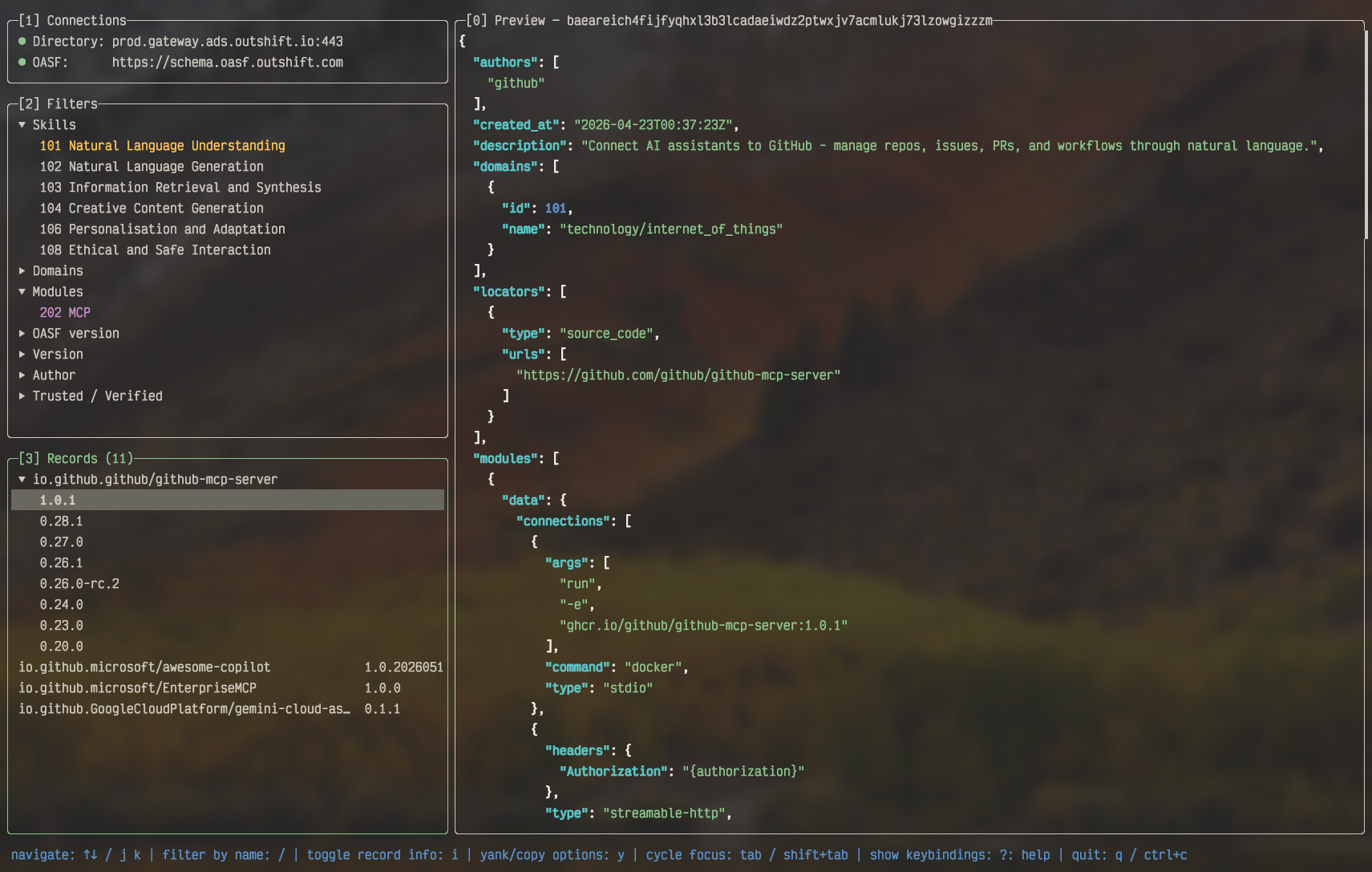Screen dimensions: 1372x872
Task: Toggle the 202 MCP module filter
Action: pos(65,313)
